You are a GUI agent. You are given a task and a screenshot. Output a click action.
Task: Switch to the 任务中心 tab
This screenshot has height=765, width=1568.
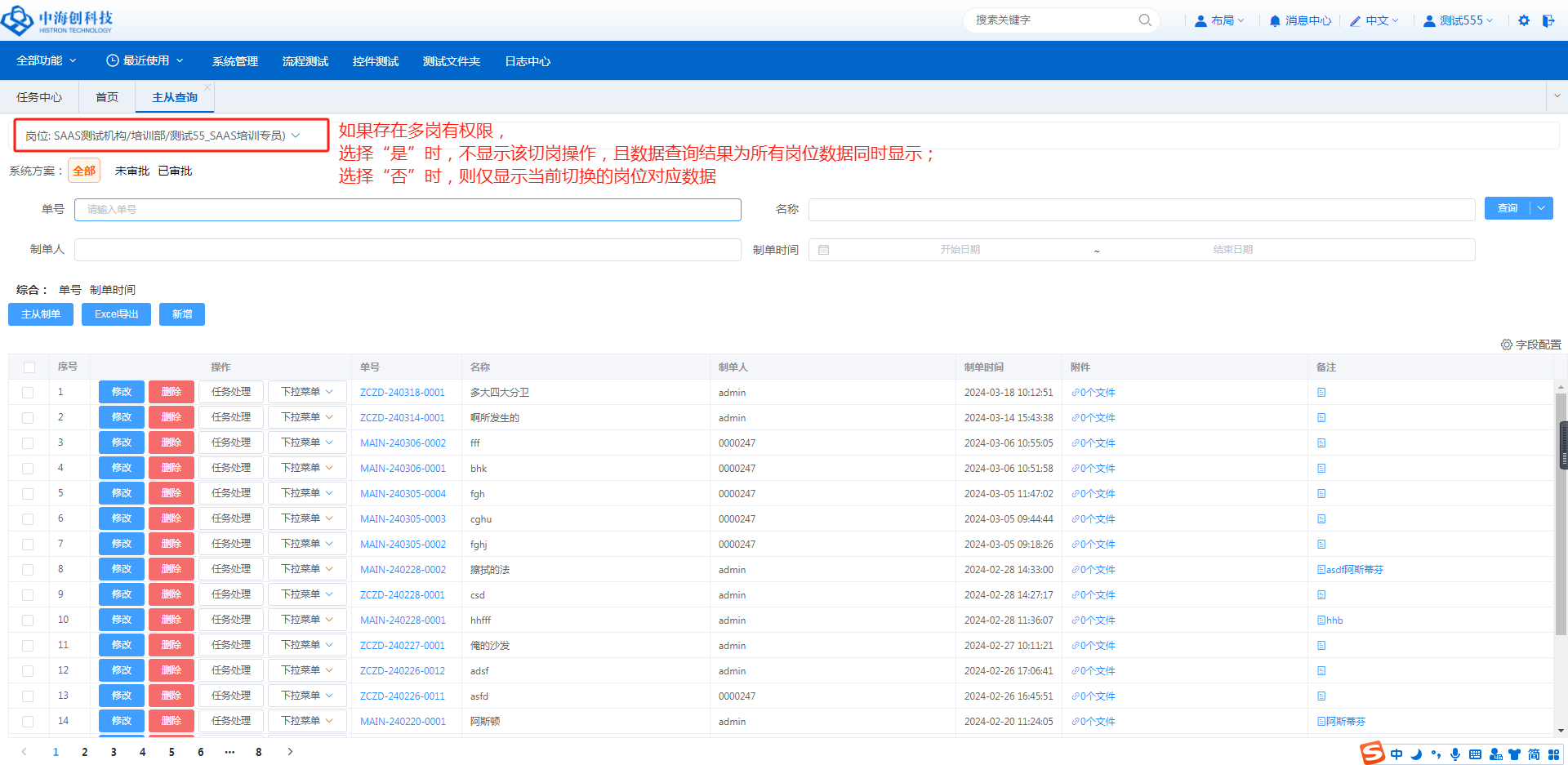click(x=38, y=97)
